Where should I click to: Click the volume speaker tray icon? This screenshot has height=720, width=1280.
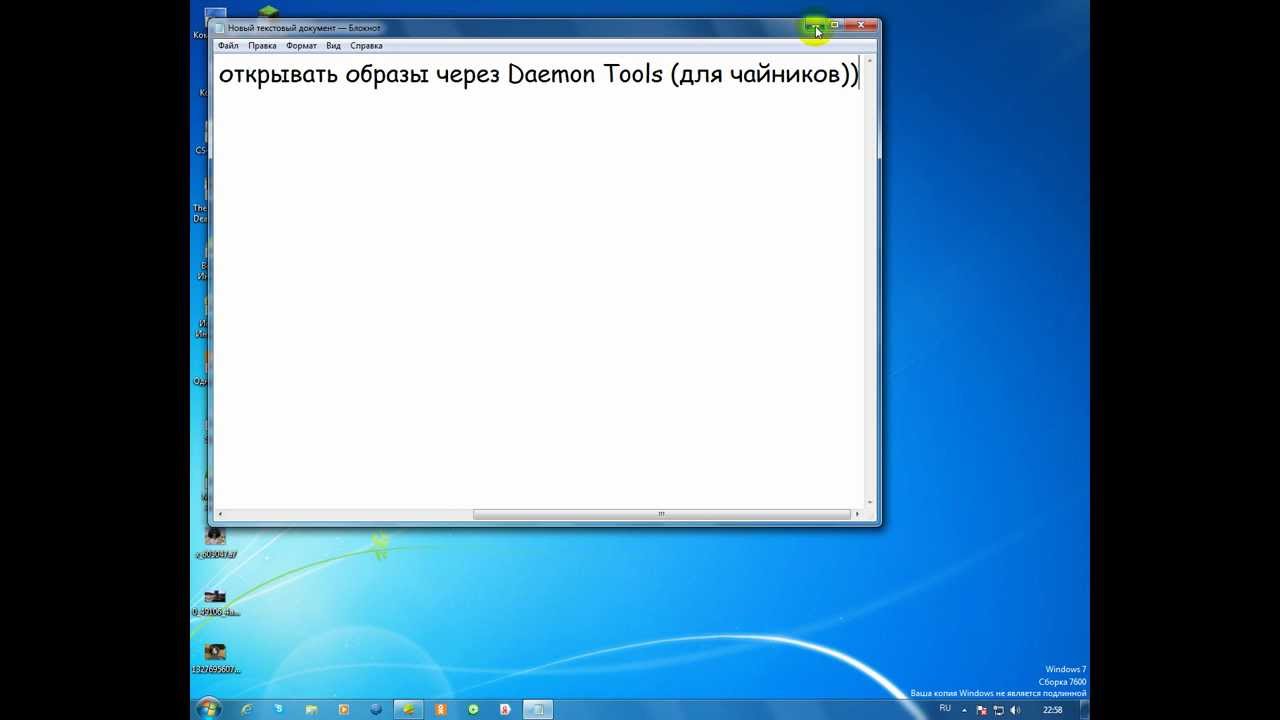(x=1014, y=710)
